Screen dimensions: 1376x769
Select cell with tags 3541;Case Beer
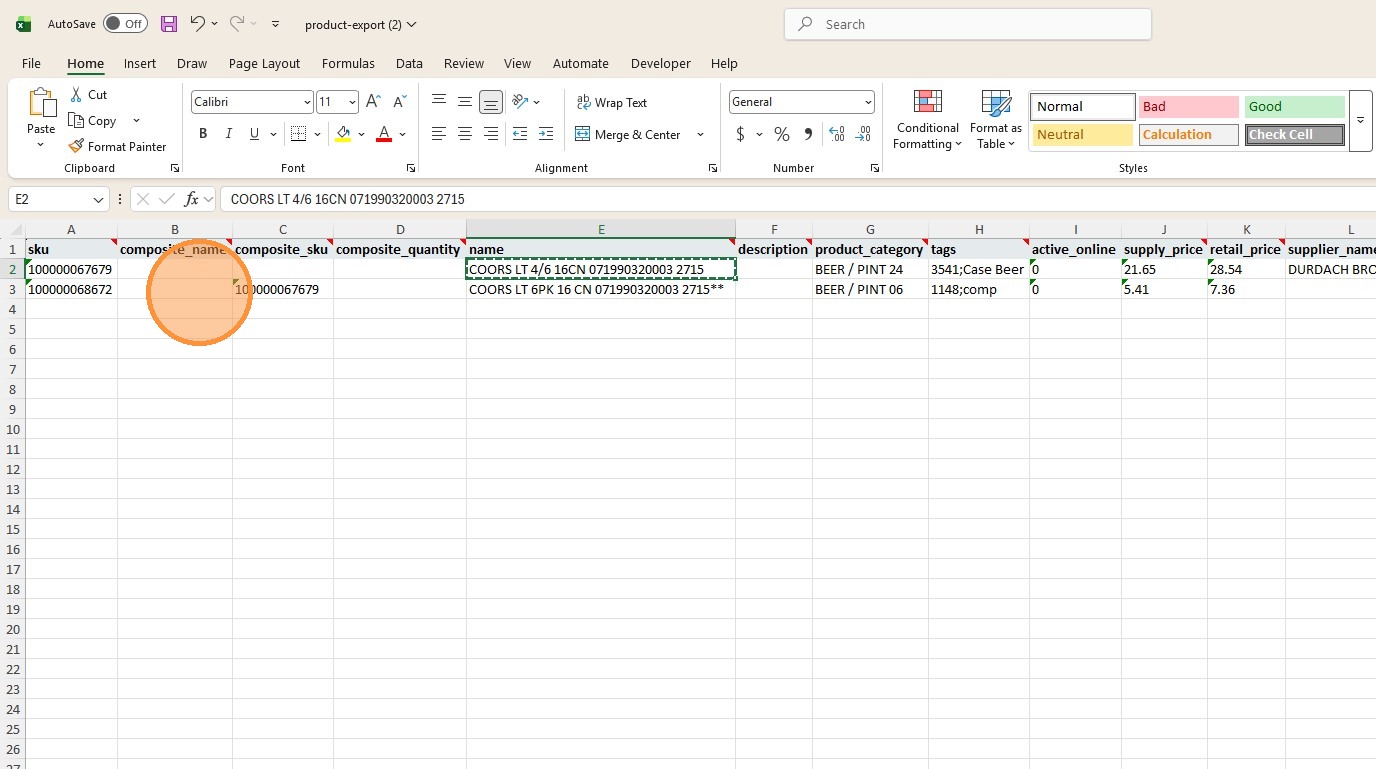coord(979,269)
